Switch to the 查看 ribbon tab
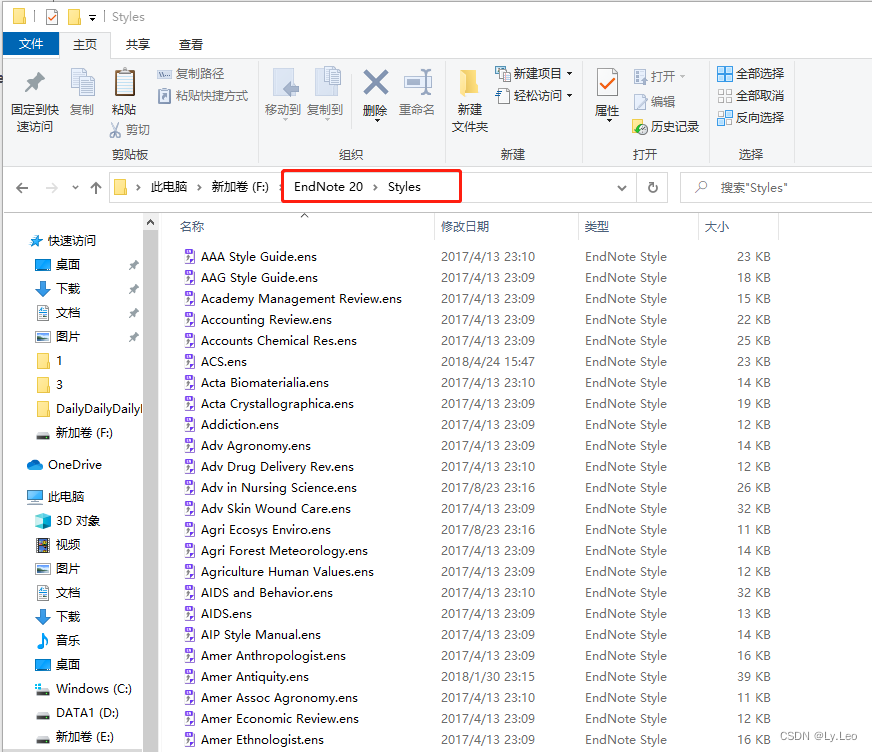 (190, 44)
